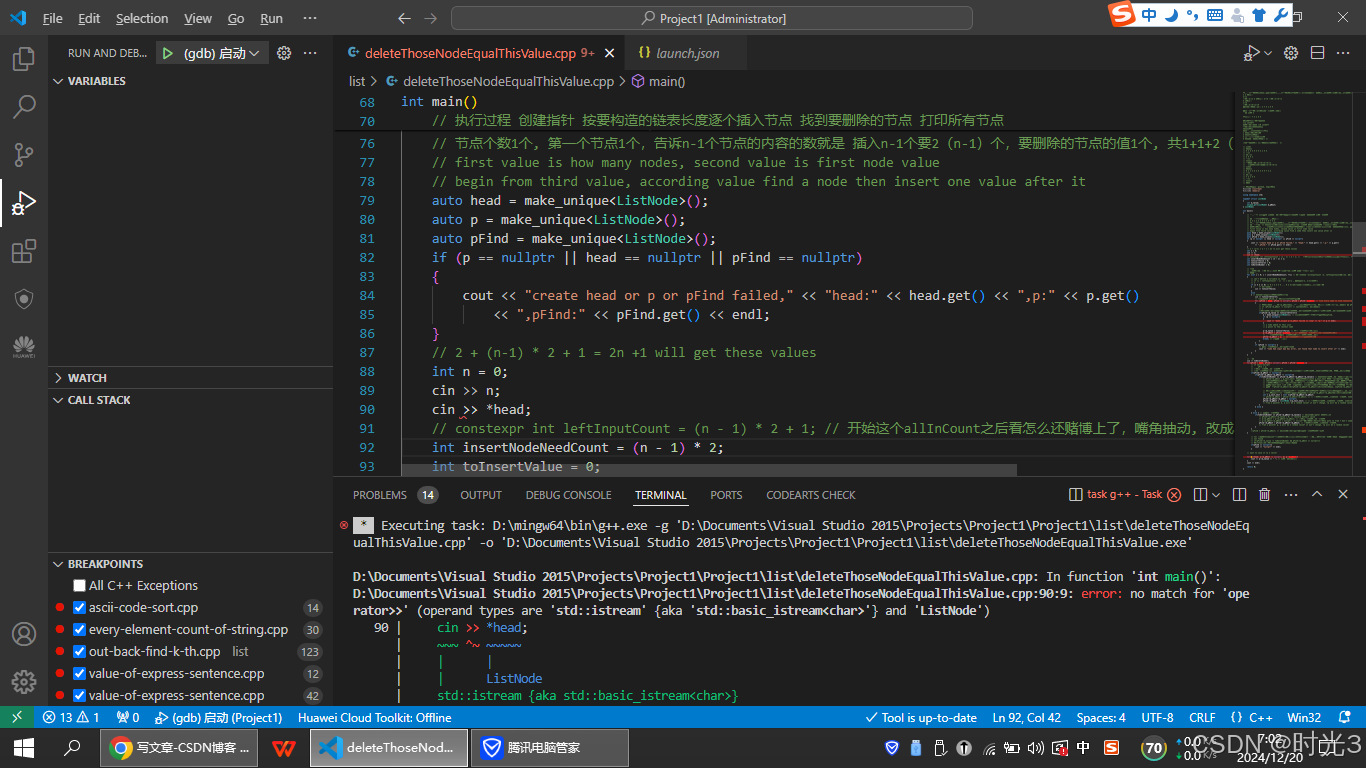The image size is (1366, 768).
Task: Switch to the DEBUG CONSOLE tab
Action: [568, 494]
